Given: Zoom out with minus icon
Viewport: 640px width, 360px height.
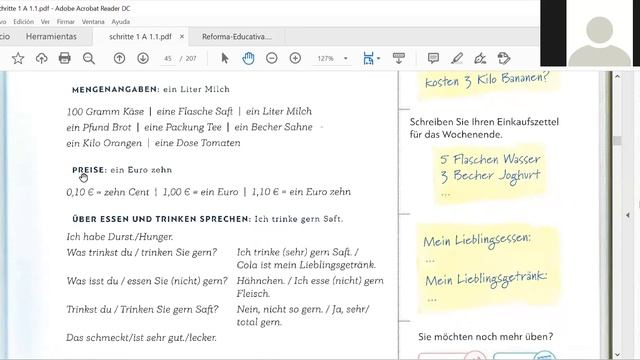Looking at the screenshot, I should (x=271, y=58).
